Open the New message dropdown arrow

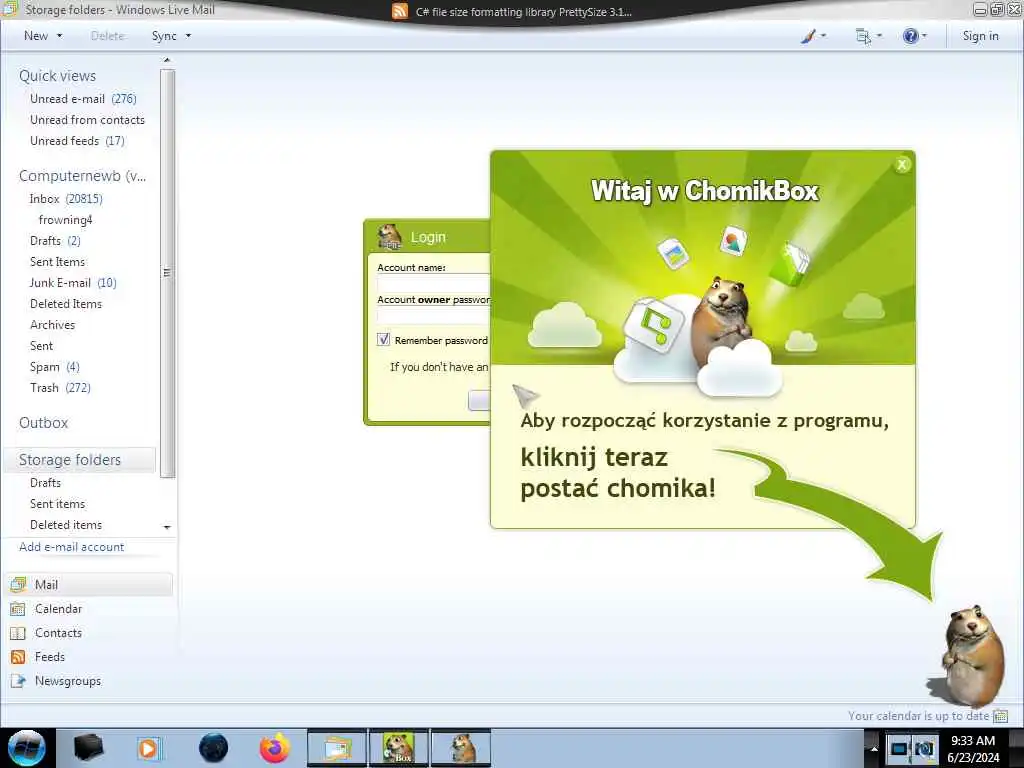(59, 36)
